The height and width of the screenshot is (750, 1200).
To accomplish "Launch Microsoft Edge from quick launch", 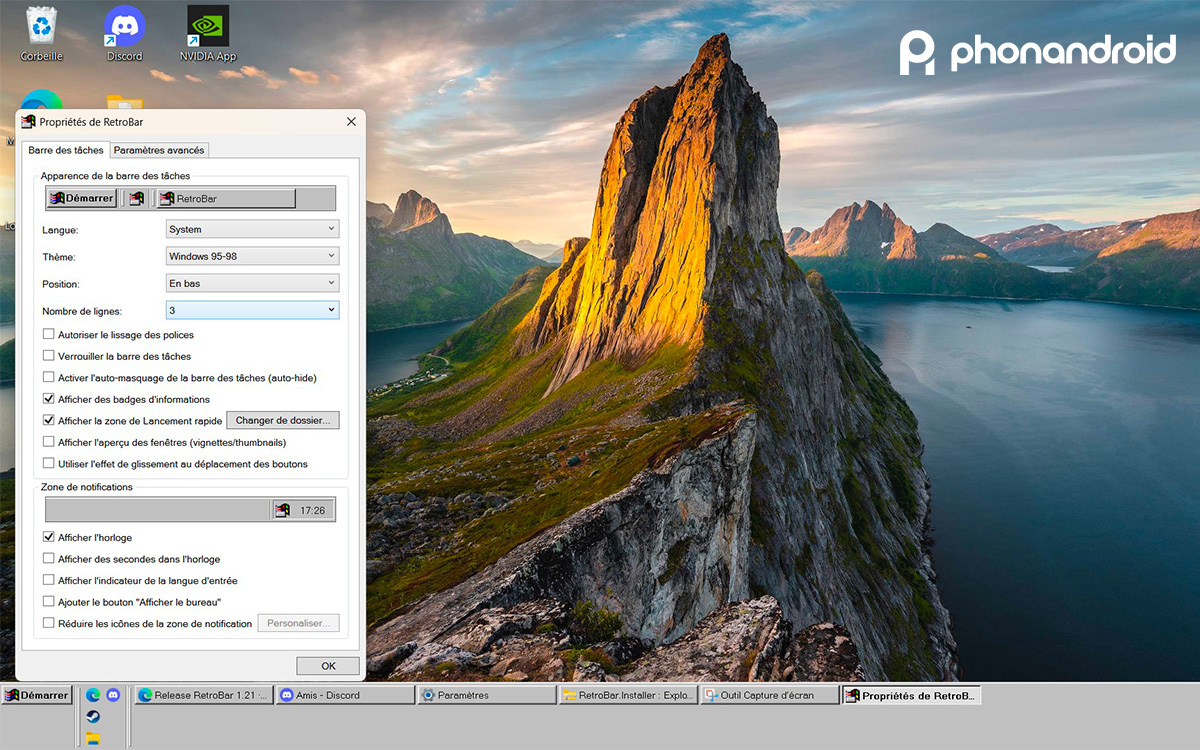I will (x=93, y=695).
